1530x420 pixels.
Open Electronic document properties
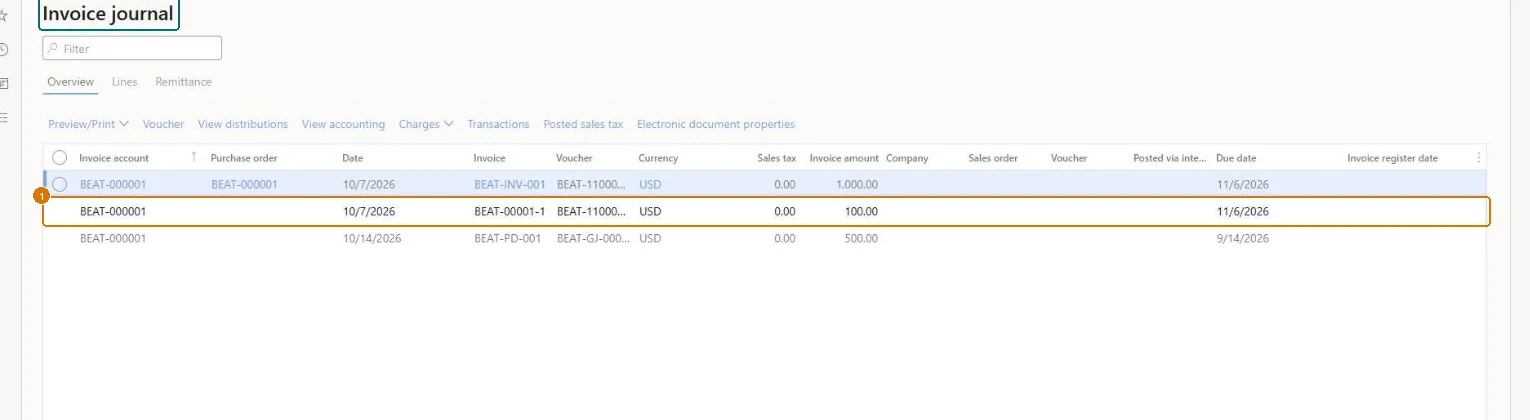point(716,124)
